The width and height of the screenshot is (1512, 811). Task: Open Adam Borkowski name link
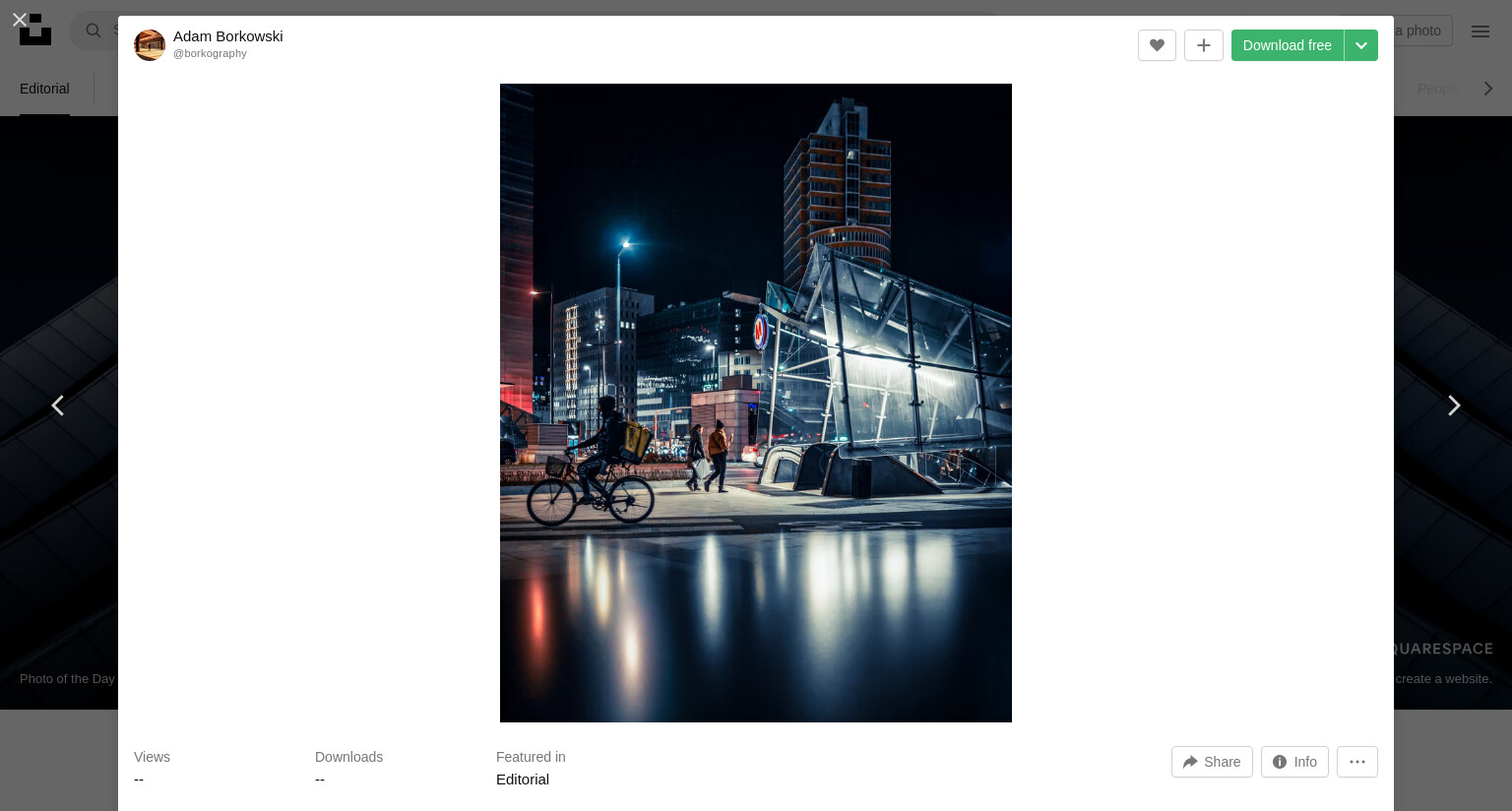(x=228, y=36)
